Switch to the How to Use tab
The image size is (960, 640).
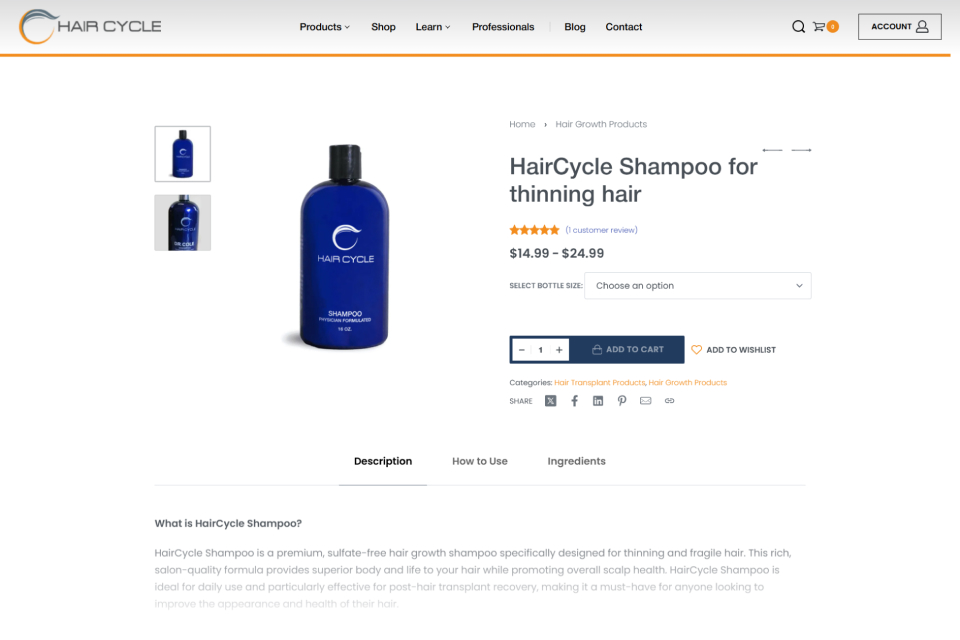click(479, 461)
